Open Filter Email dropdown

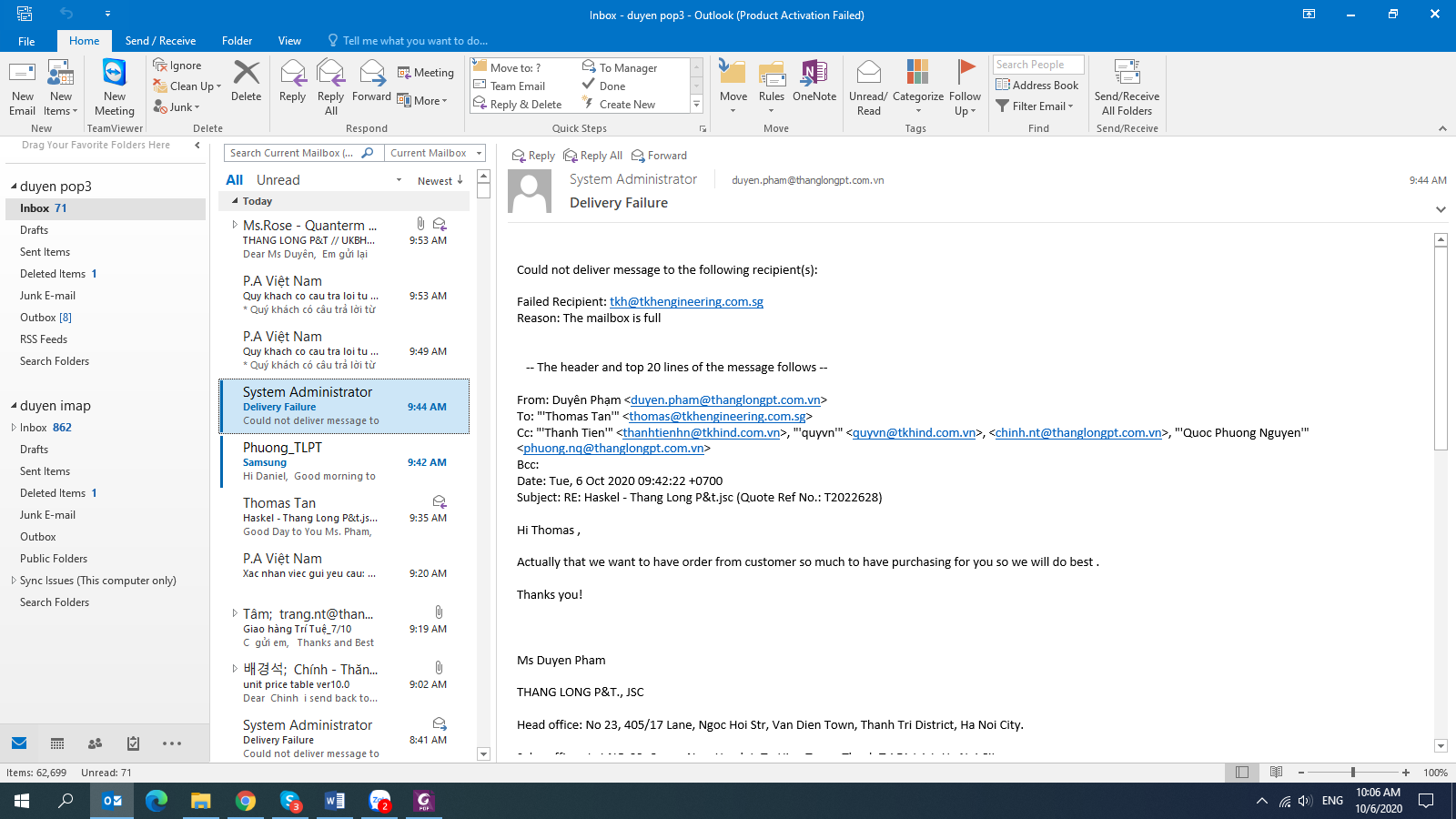[x=1035, y=106]
